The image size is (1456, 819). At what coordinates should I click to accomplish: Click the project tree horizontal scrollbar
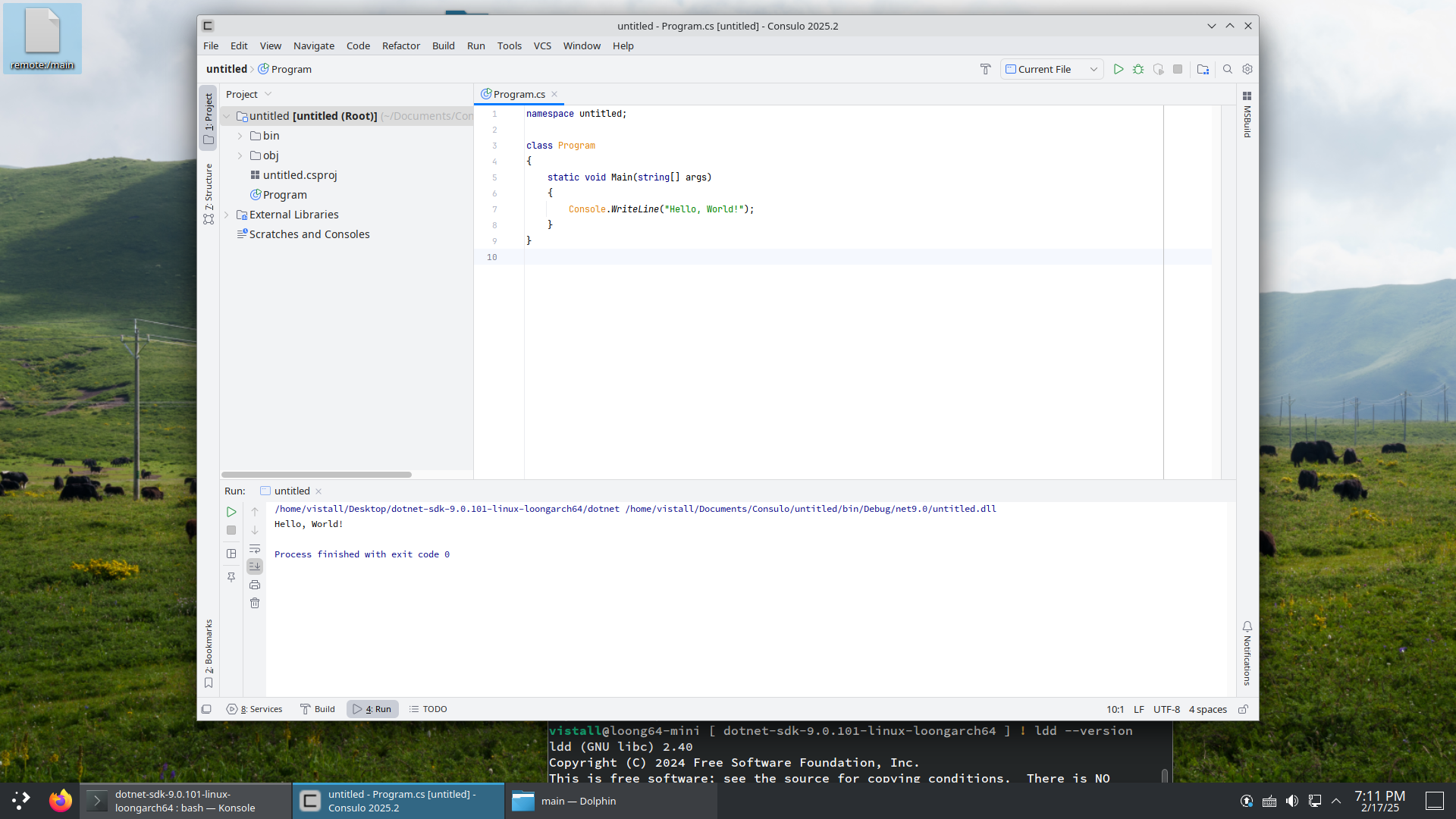[x=316, y=475]
